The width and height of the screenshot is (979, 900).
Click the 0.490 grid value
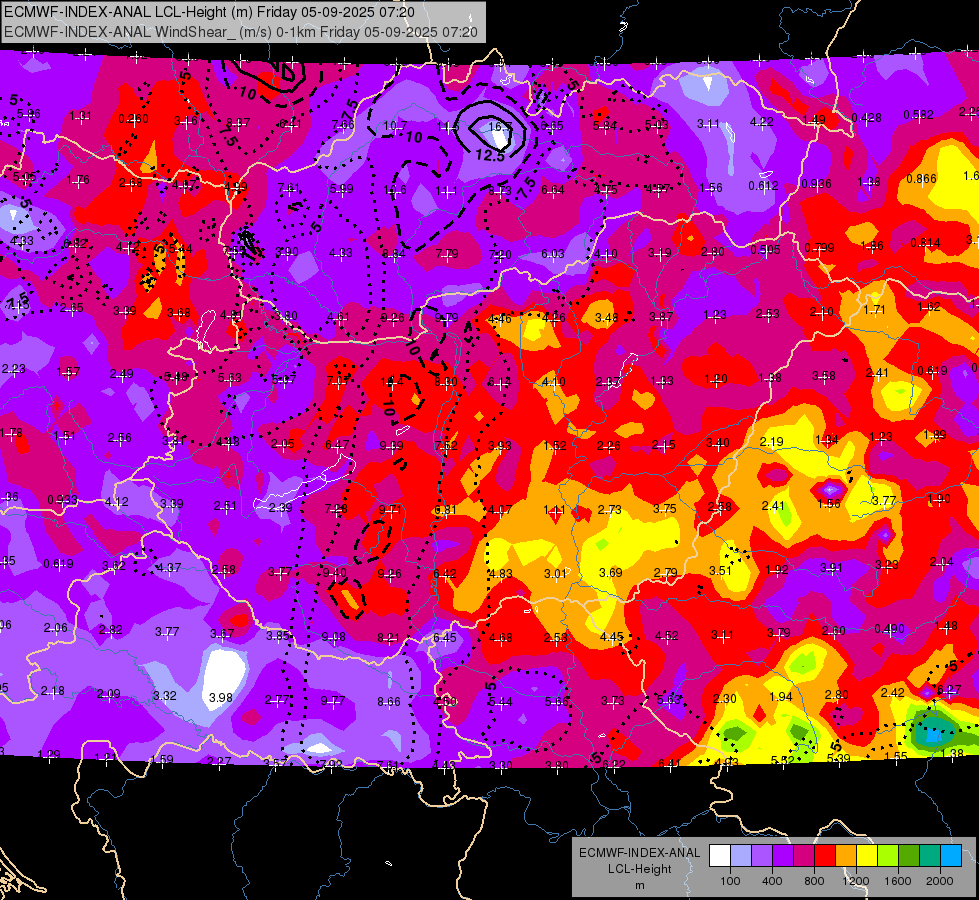coord(889,628)
